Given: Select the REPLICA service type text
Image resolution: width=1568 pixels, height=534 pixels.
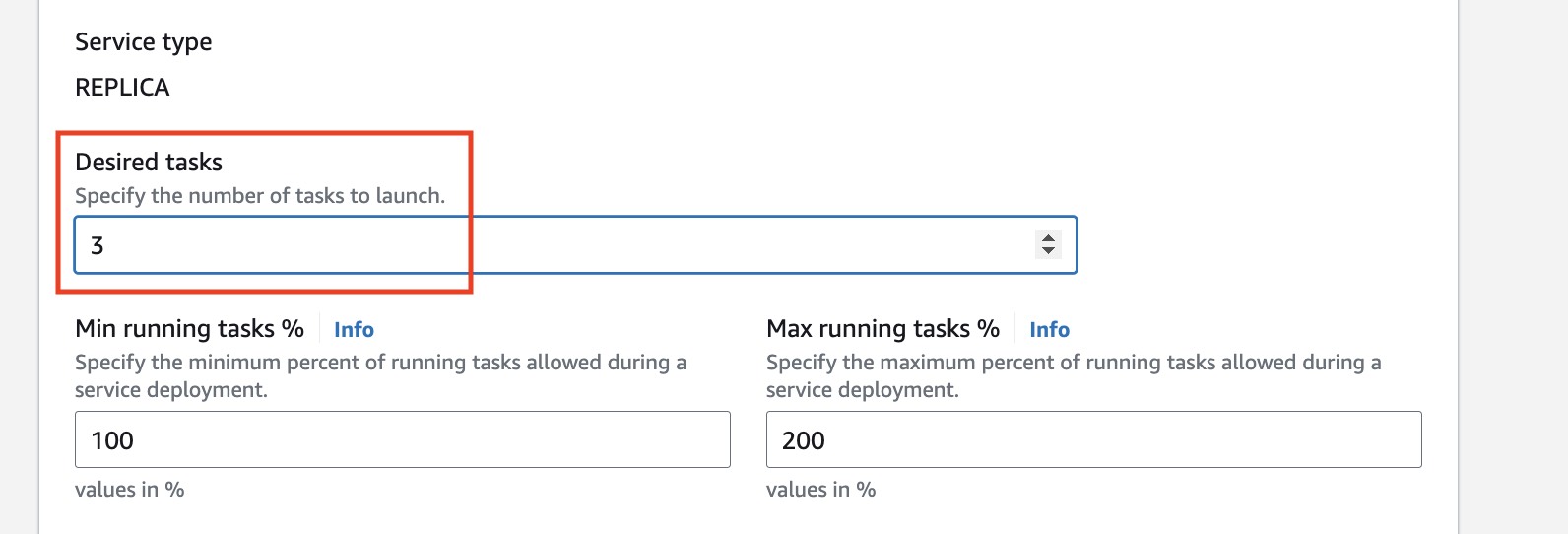Looking at the screenshot, I should pos(122,88).
